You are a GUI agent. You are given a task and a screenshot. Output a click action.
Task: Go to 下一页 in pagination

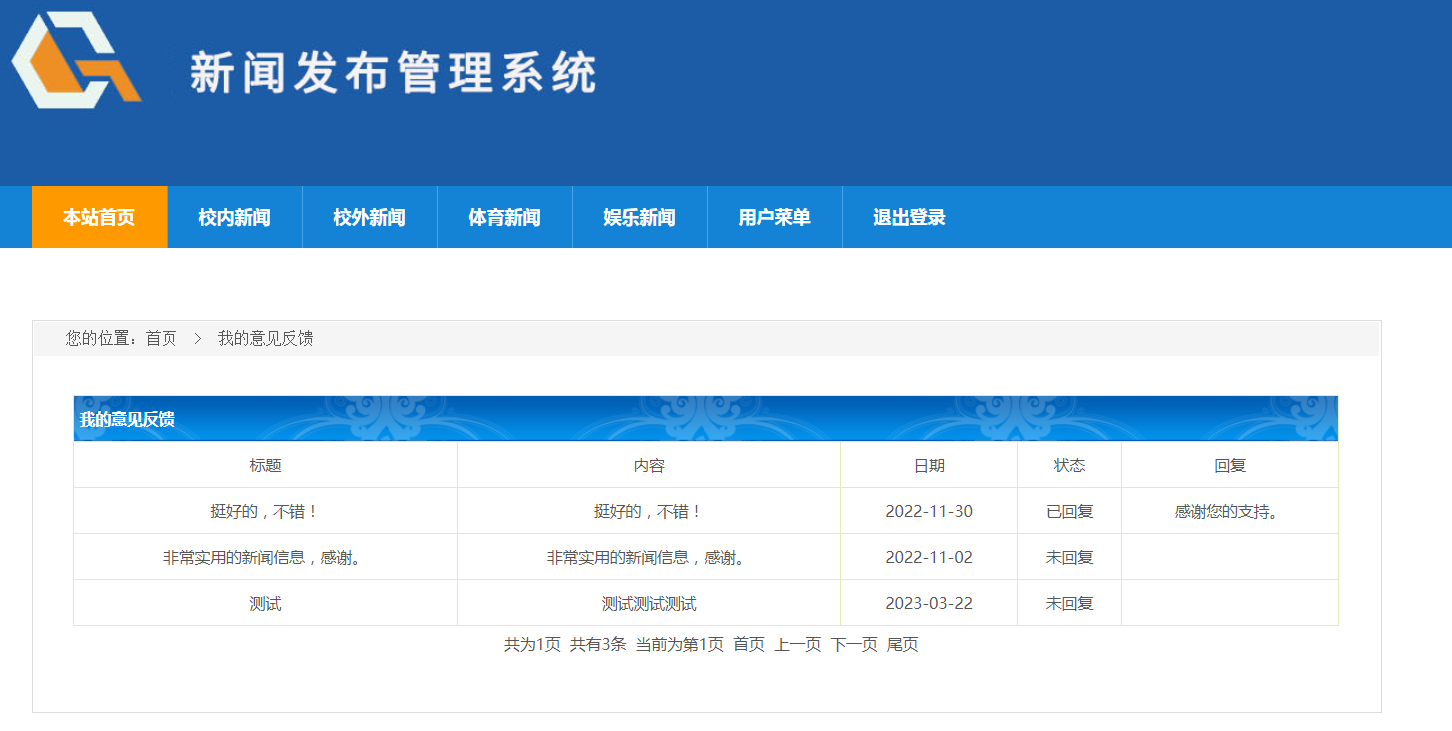(x=854, y=644)
